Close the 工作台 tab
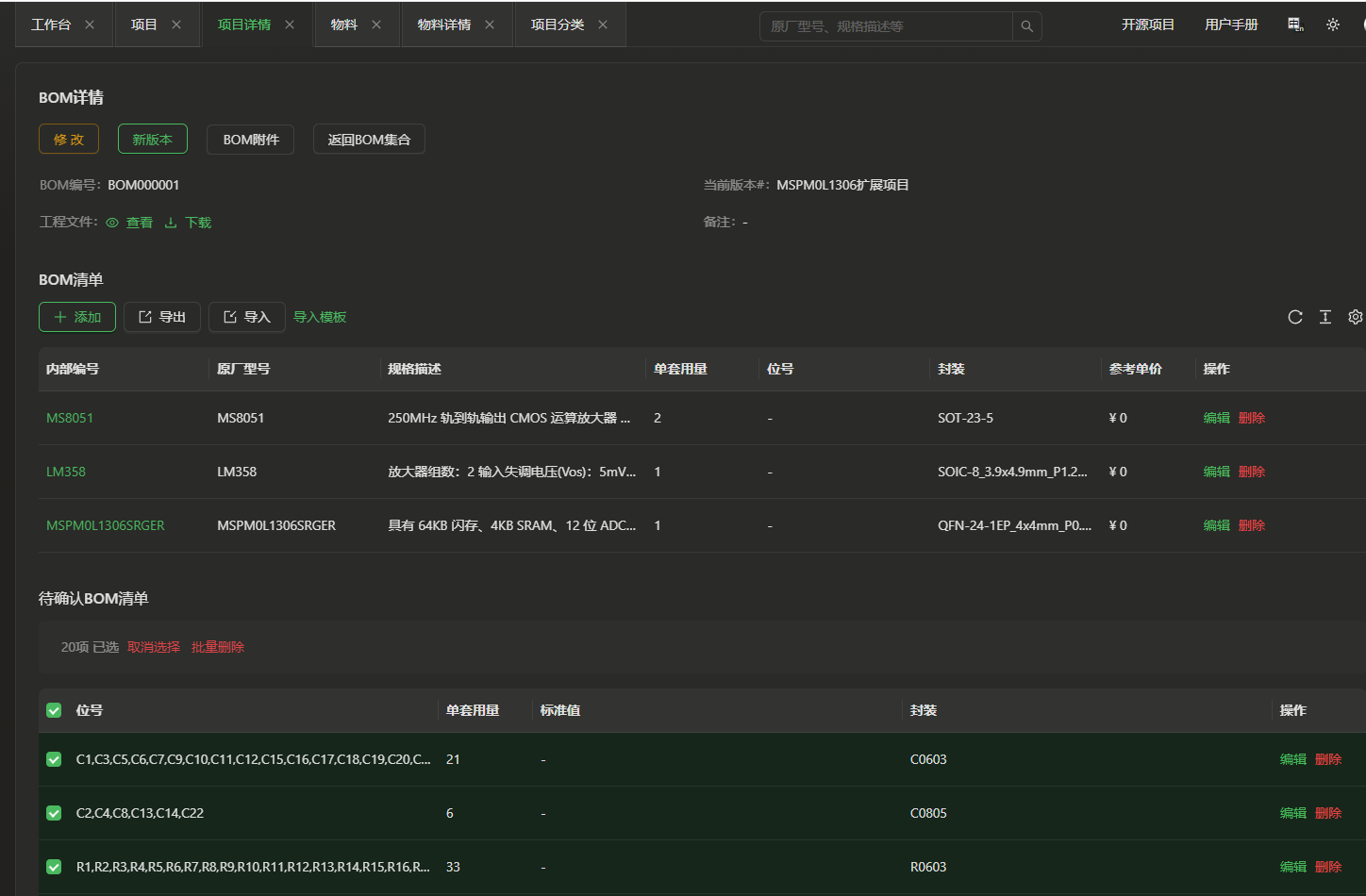 point(90,25)
